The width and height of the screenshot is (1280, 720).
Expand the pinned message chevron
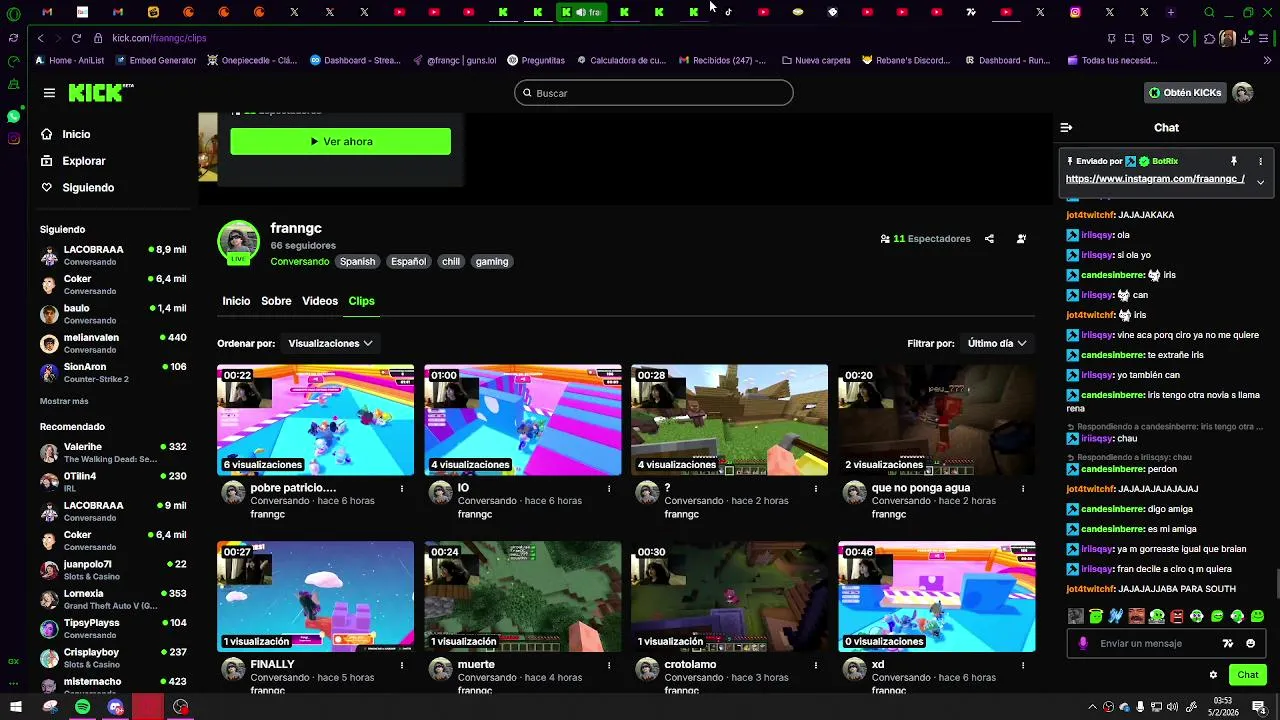coord(1260,182)
